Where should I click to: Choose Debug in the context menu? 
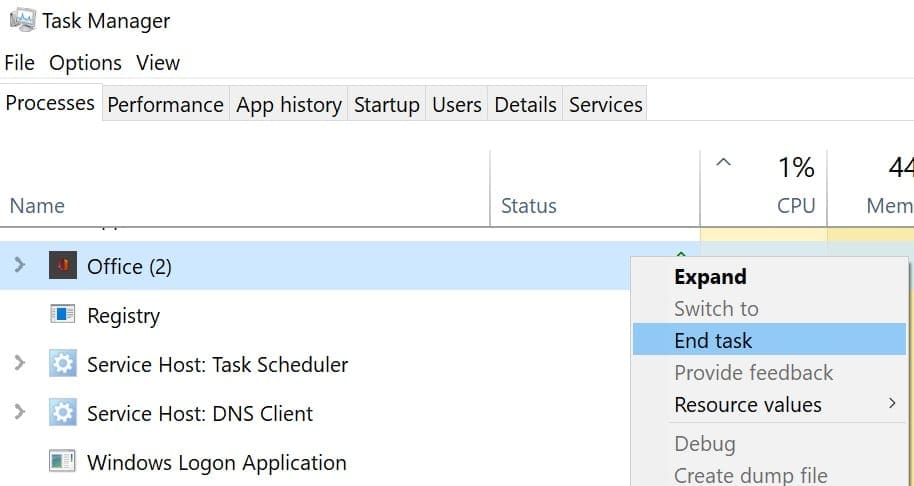pyautogui.click(x=769, y=443)
